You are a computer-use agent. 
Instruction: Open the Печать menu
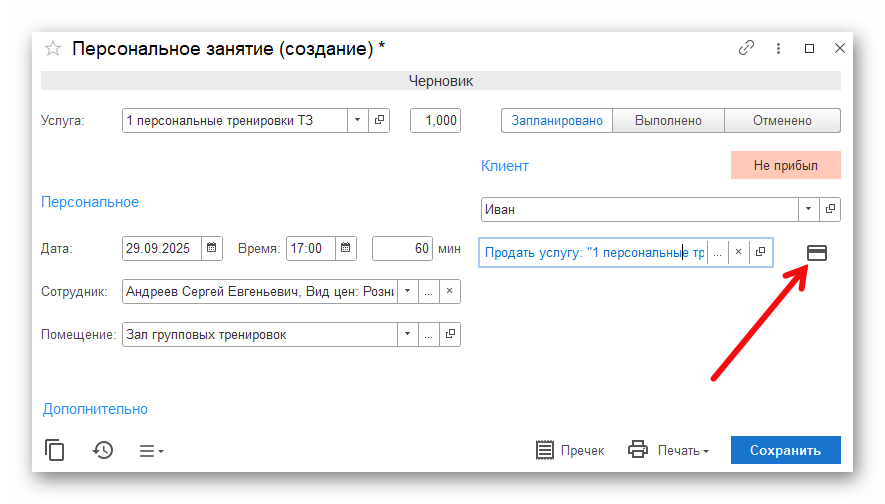[669, 450]
